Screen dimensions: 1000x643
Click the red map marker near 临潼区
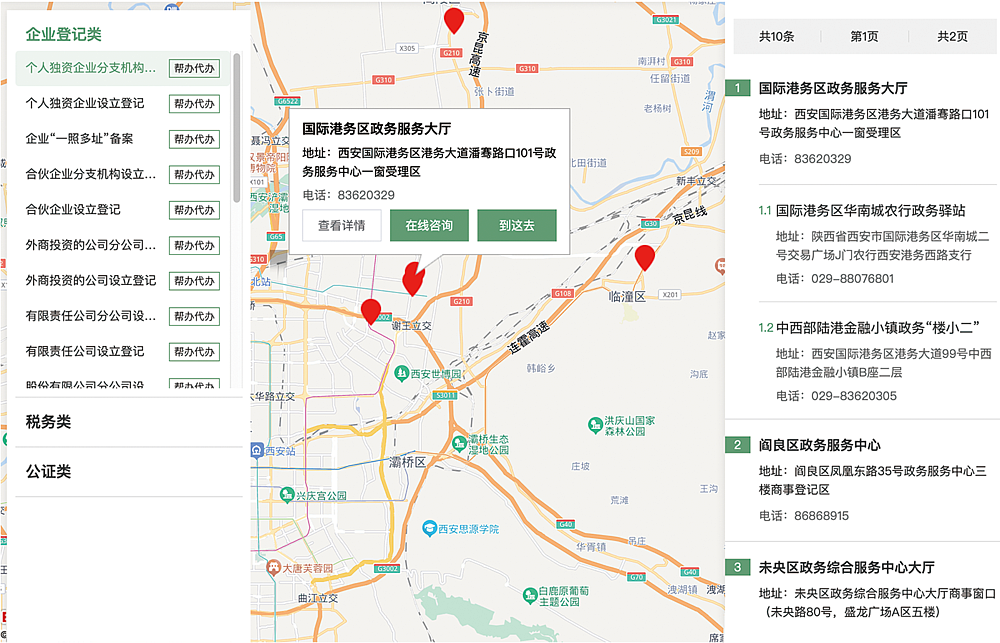point(645,257)
